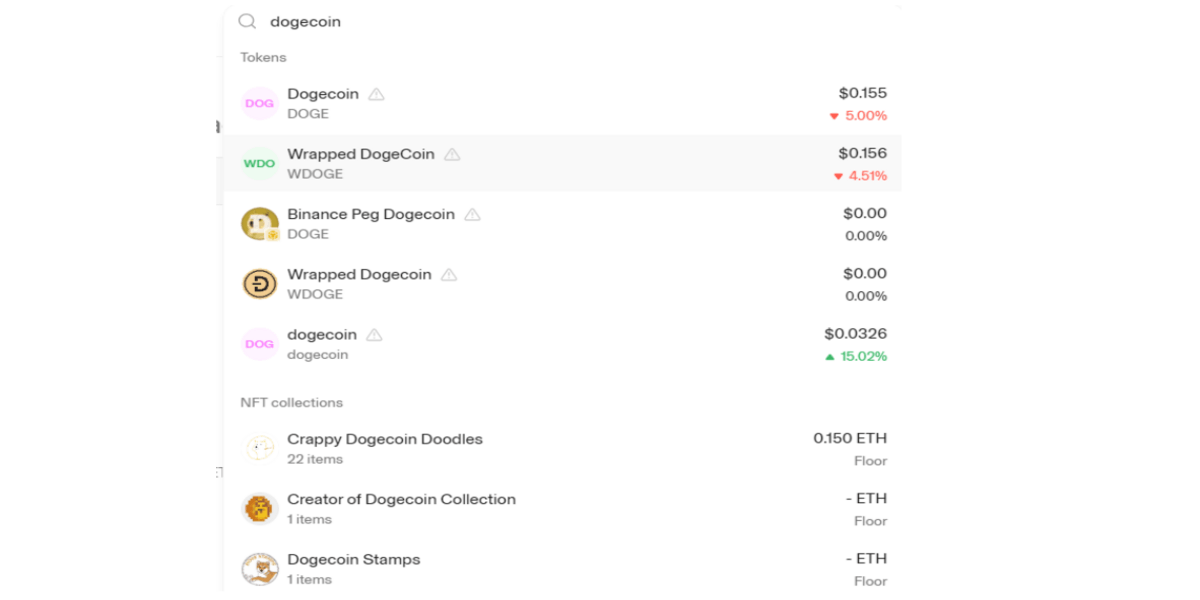The image size is (1200, 600).
Task: Choose the Binance Peg Dogecoin result
Action: 371,214
